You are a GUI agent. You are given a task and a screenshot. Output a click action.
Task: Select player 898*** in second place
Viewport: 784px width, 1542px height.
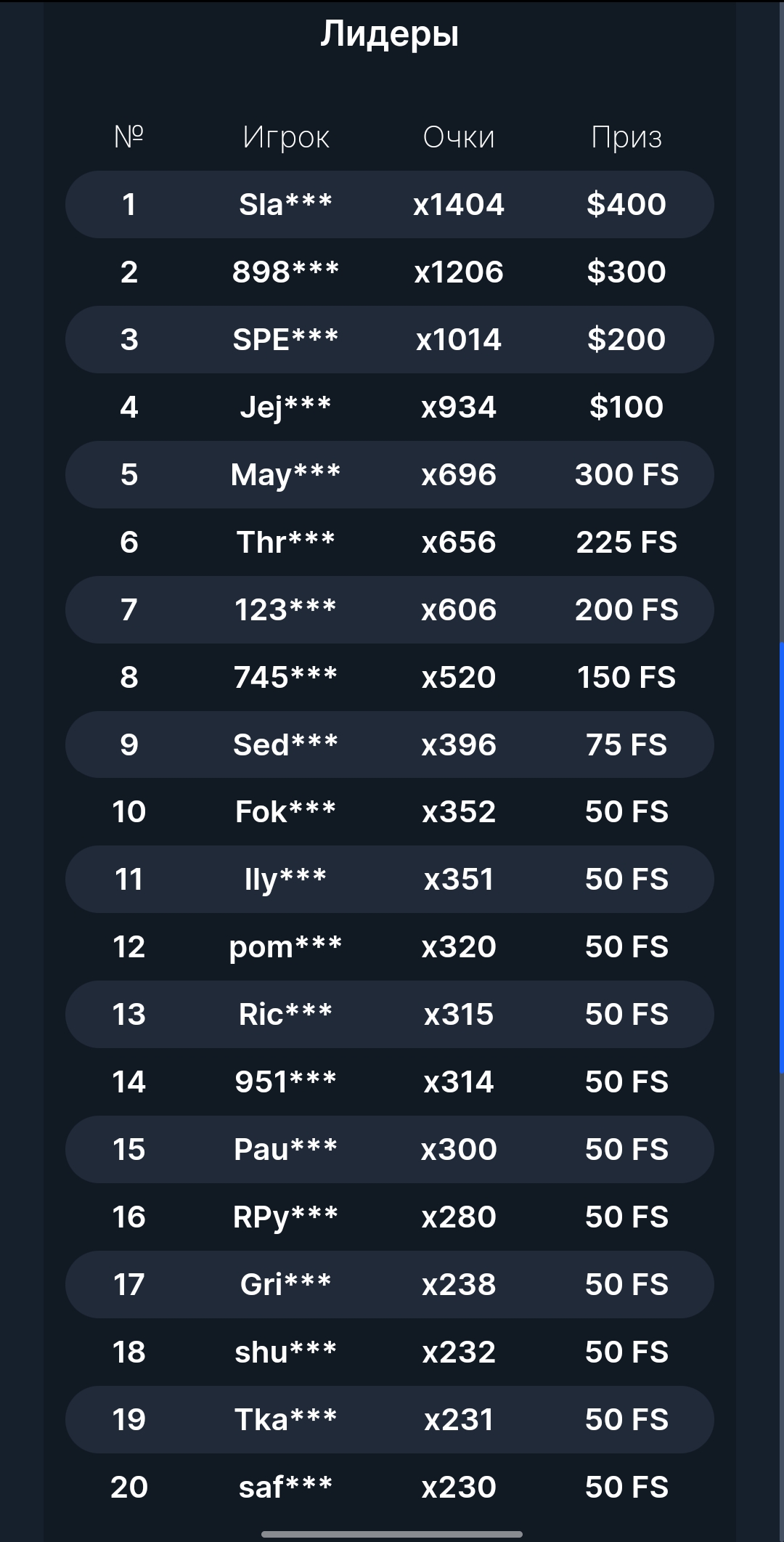[x=285, y=272]
